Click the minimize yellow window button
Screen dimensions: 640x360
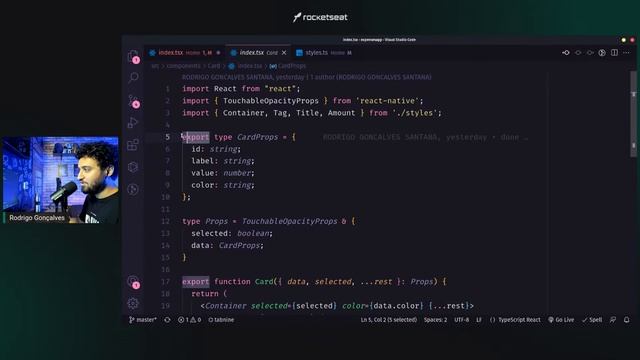click(x=623, y=40)
